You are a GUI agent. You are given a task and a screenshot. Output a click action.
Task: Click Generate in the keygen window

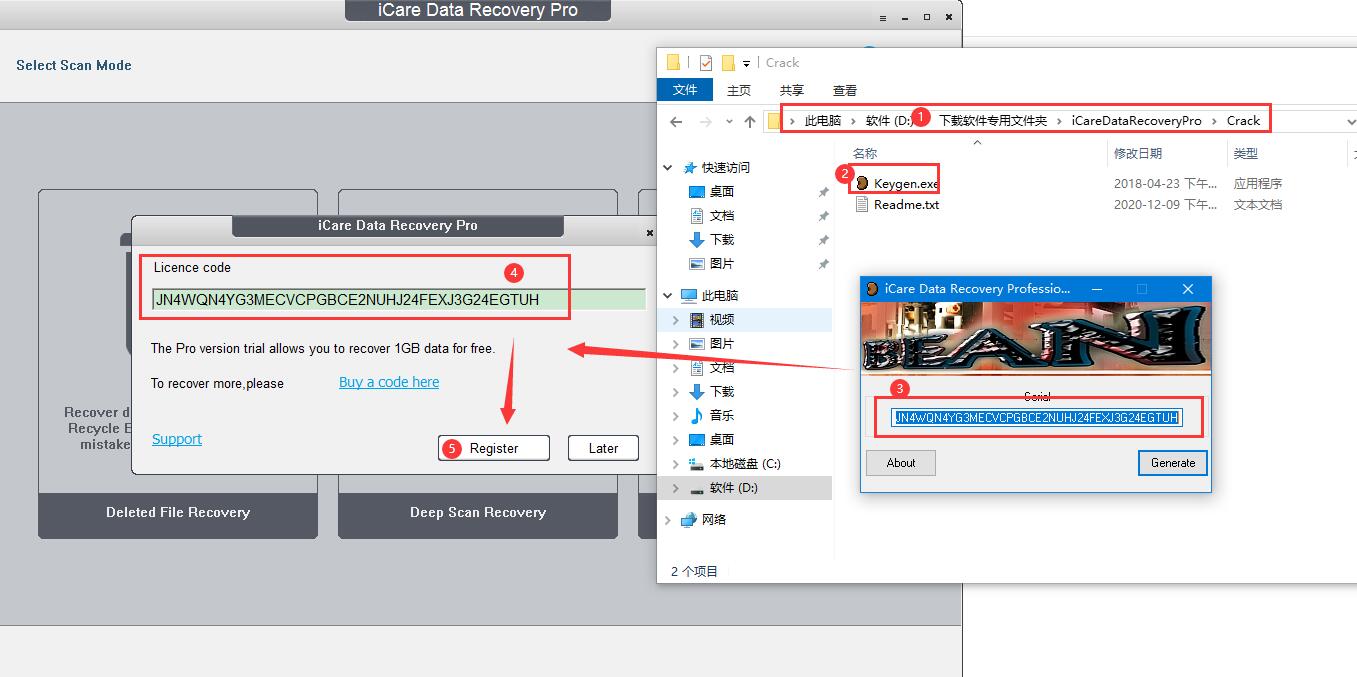(x=1173, y=463)
